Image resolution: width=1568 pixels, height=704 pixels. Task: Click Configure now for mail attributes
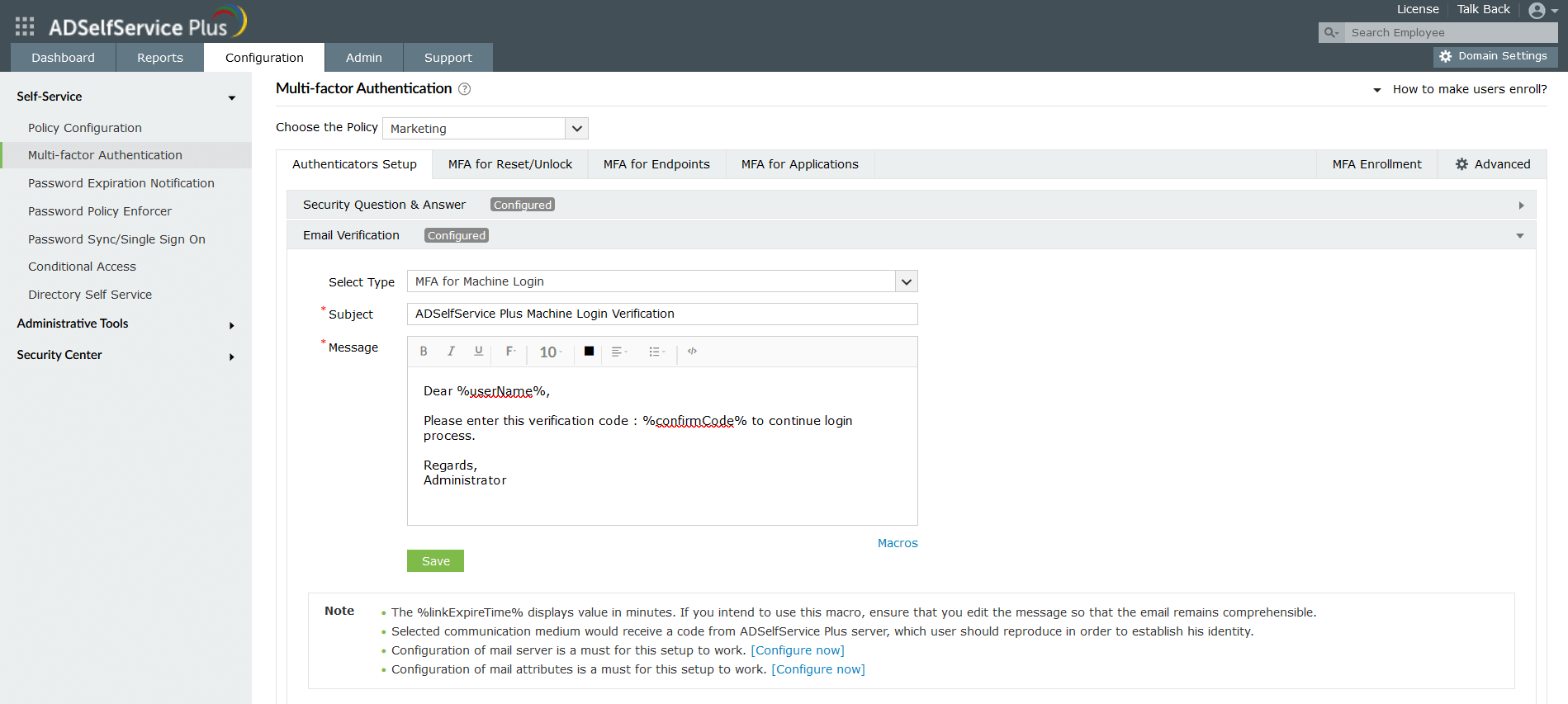coord(818,669)
